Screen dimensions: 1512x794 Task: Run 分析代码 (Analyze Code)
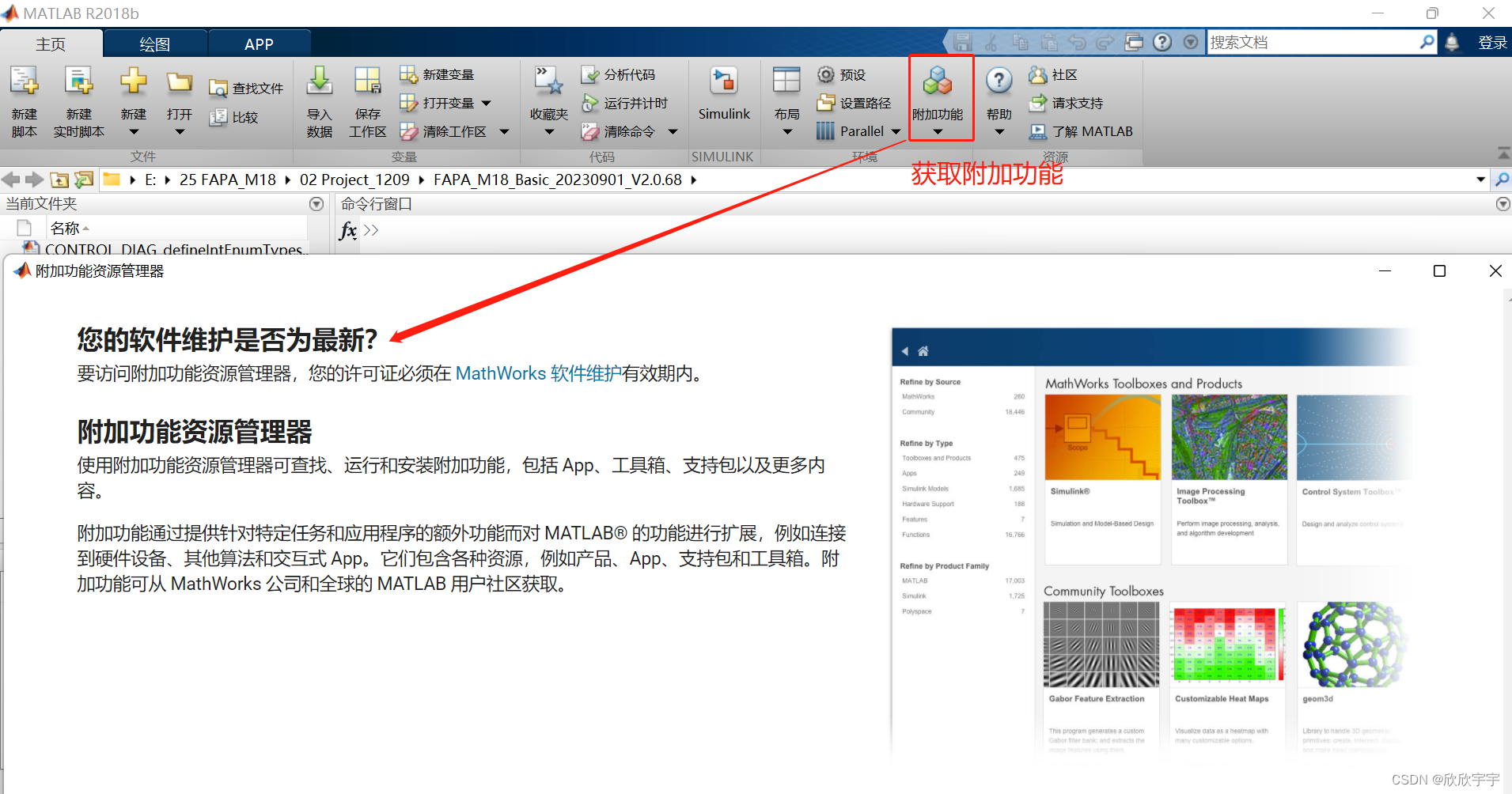point(622,74)
